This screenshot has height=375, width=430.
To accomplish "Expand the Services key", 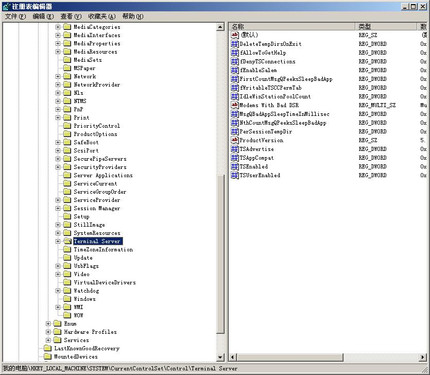I will coord(48,340).
